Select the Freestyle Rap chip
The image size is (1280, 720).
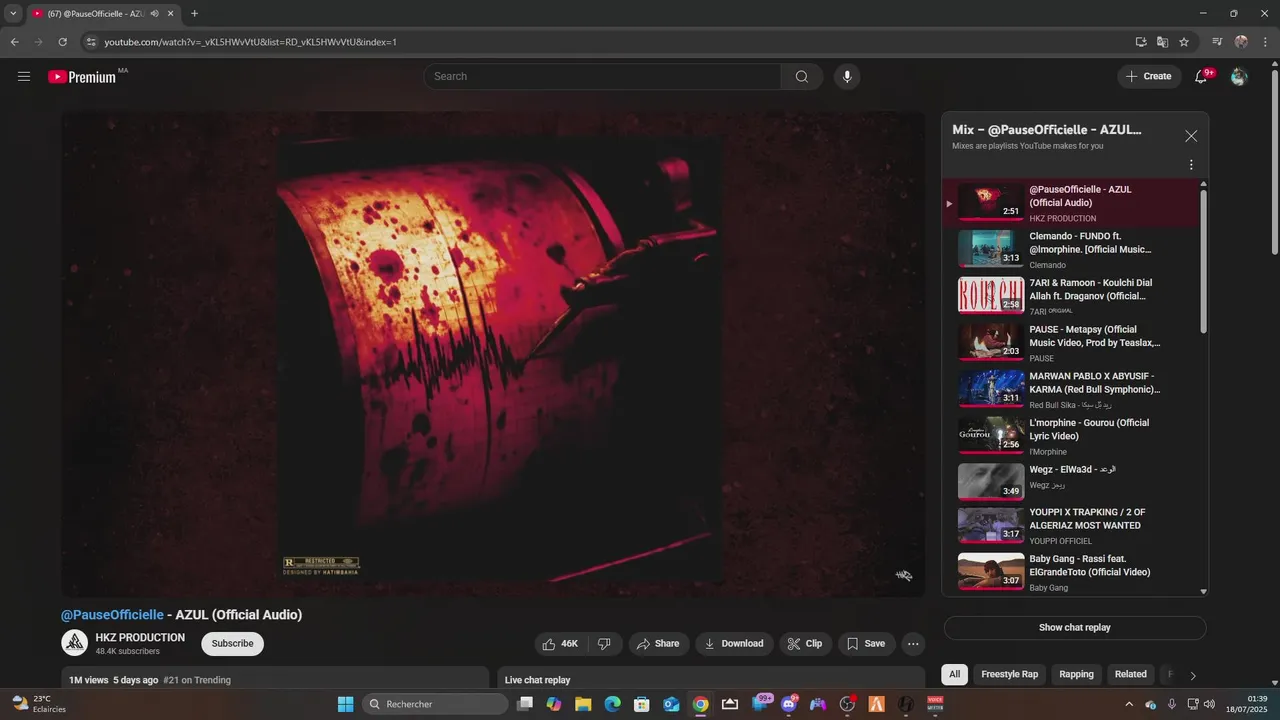coord(1010,674)
